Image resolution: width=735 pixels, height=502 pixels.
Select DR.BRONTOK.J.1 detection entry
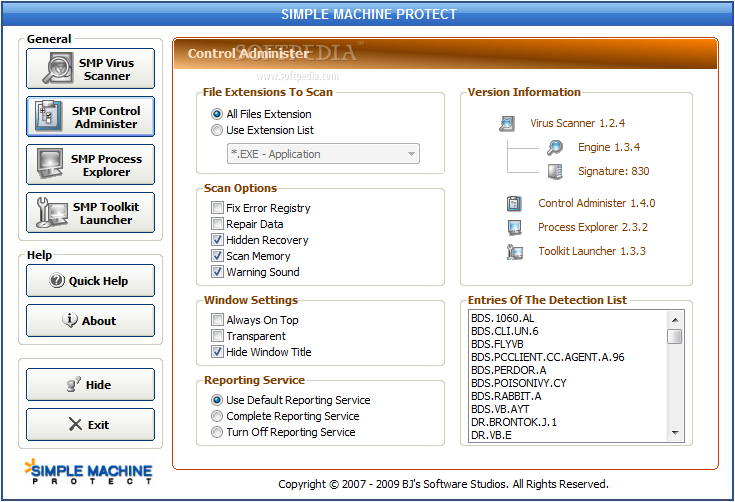pyautogui.click(x=514, y=422)
